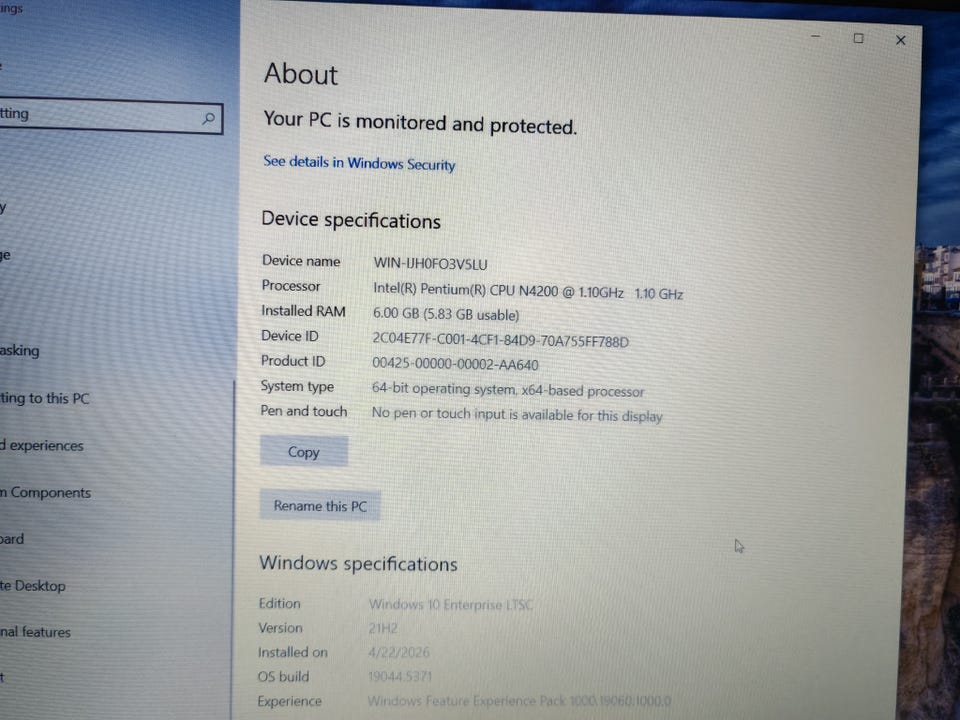The image size is (960, 720).
Task: Click the Version label
Action: (x=280, y=628)
